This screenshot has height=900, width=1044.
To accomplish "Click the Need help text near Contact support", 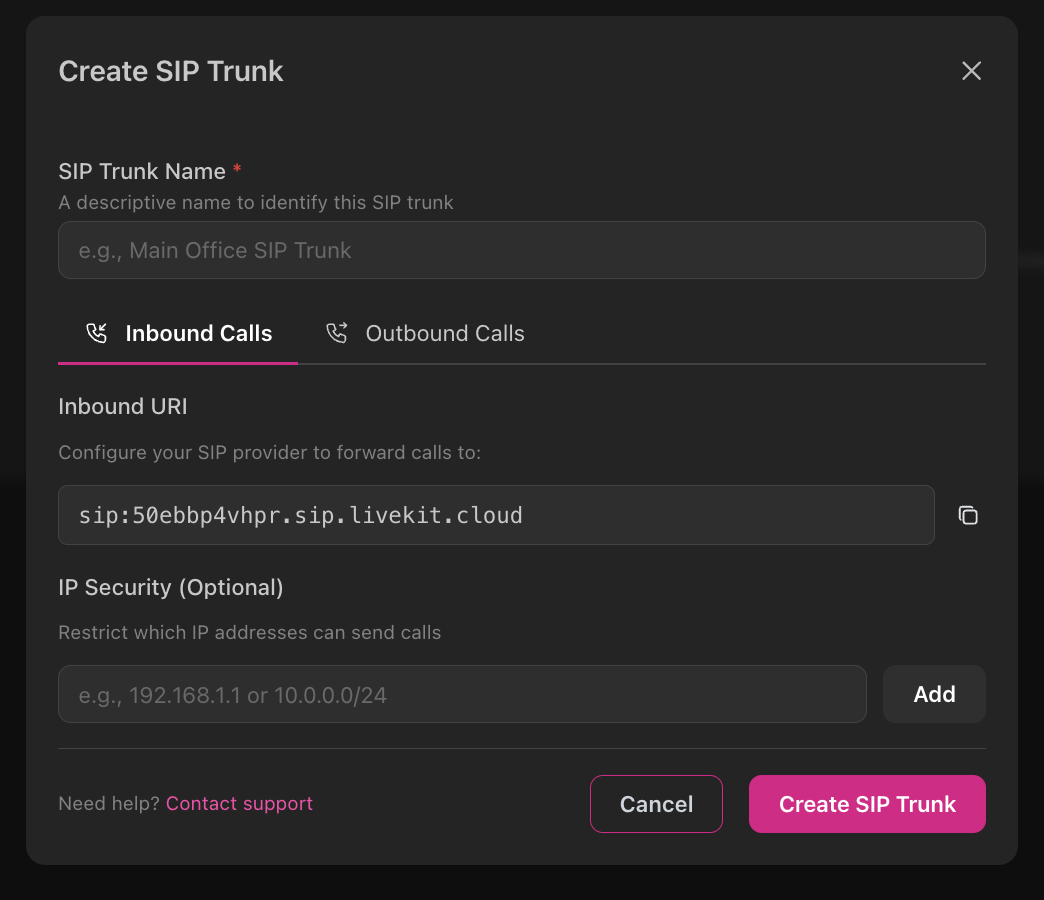I will [x=107, y=803].
